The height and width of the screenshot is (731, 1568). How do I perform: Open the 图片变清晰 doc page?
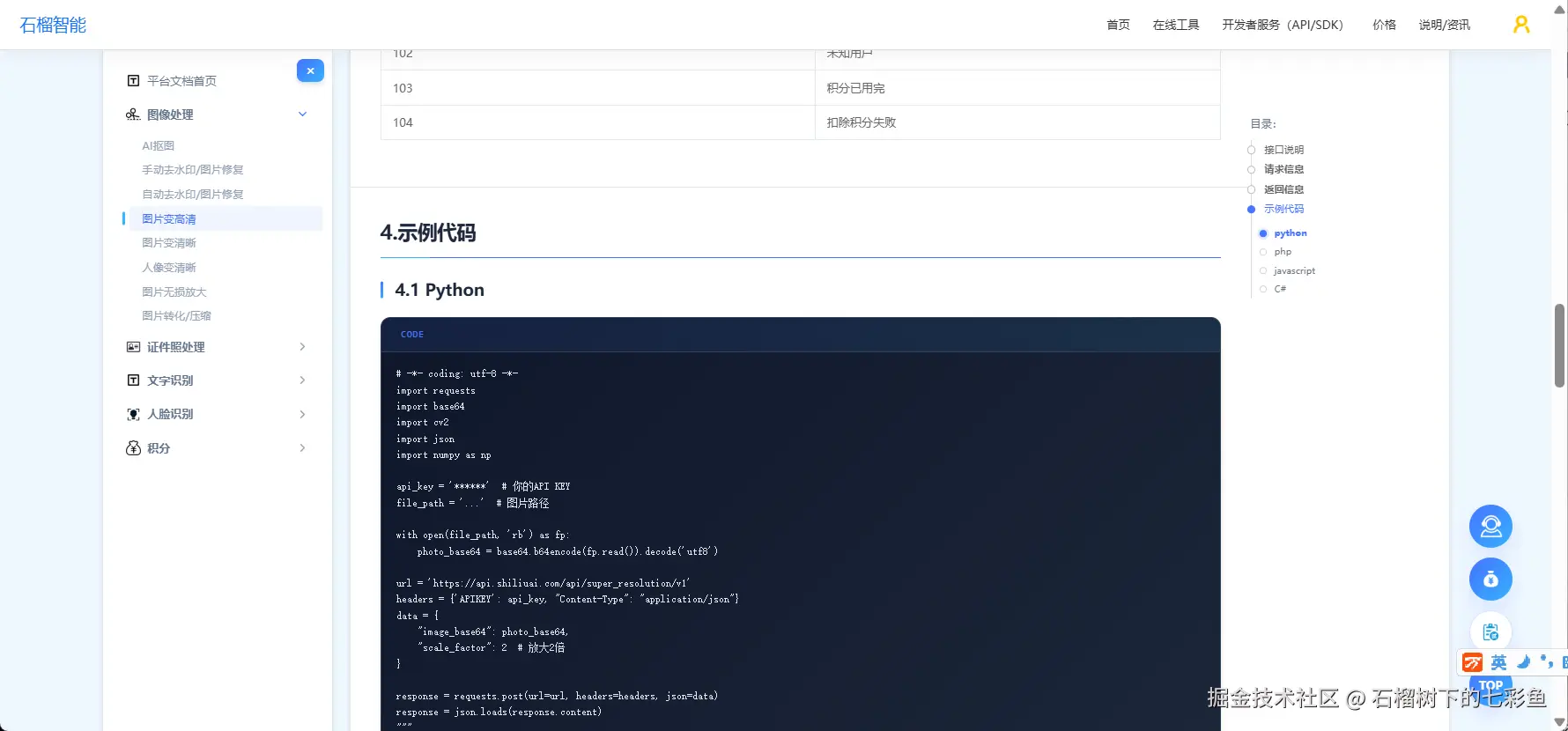tap(169, 243)
